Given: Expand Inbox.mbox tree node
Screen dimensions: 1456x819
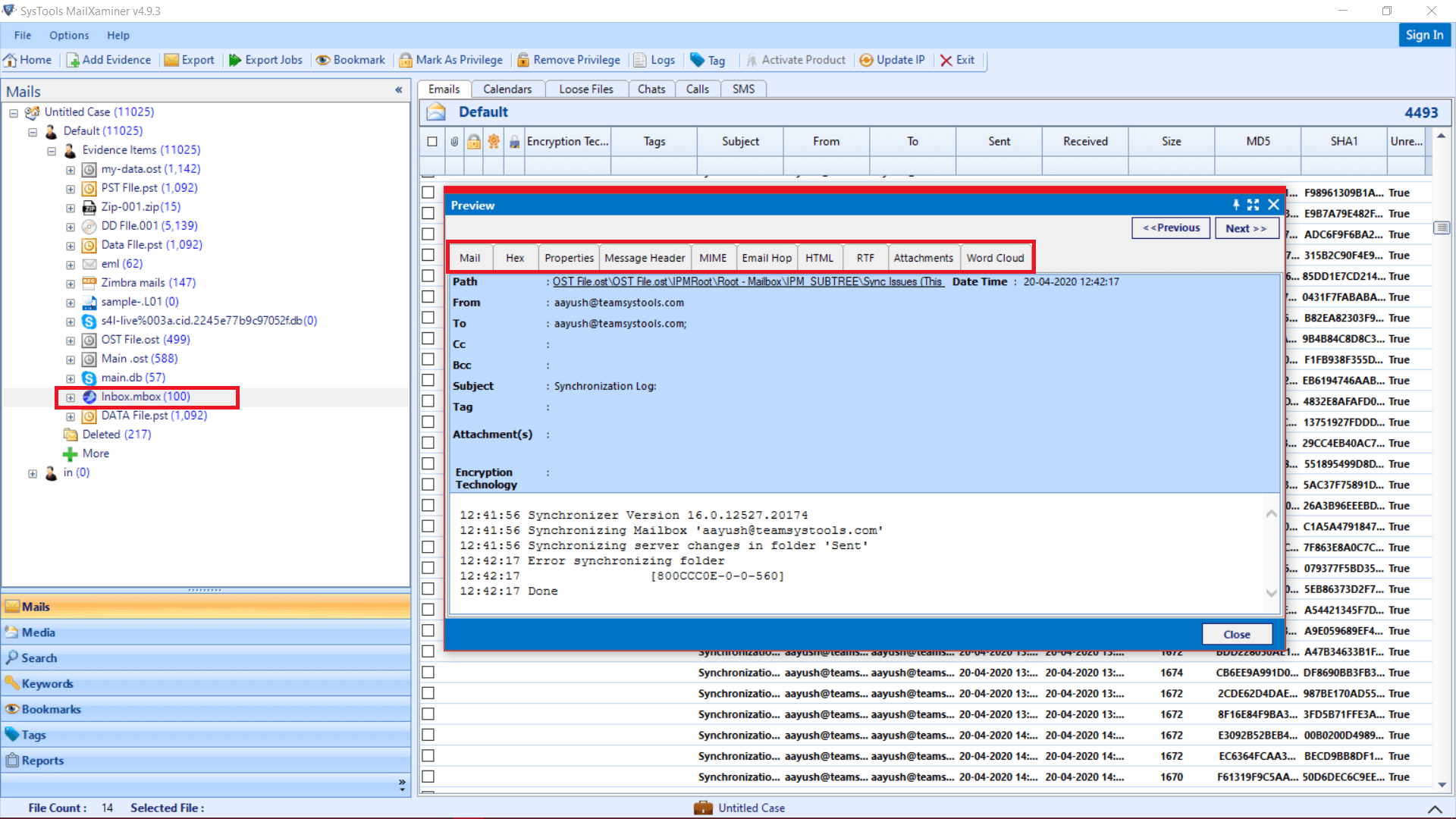Looking at the screenshot, I should [71, 397].
